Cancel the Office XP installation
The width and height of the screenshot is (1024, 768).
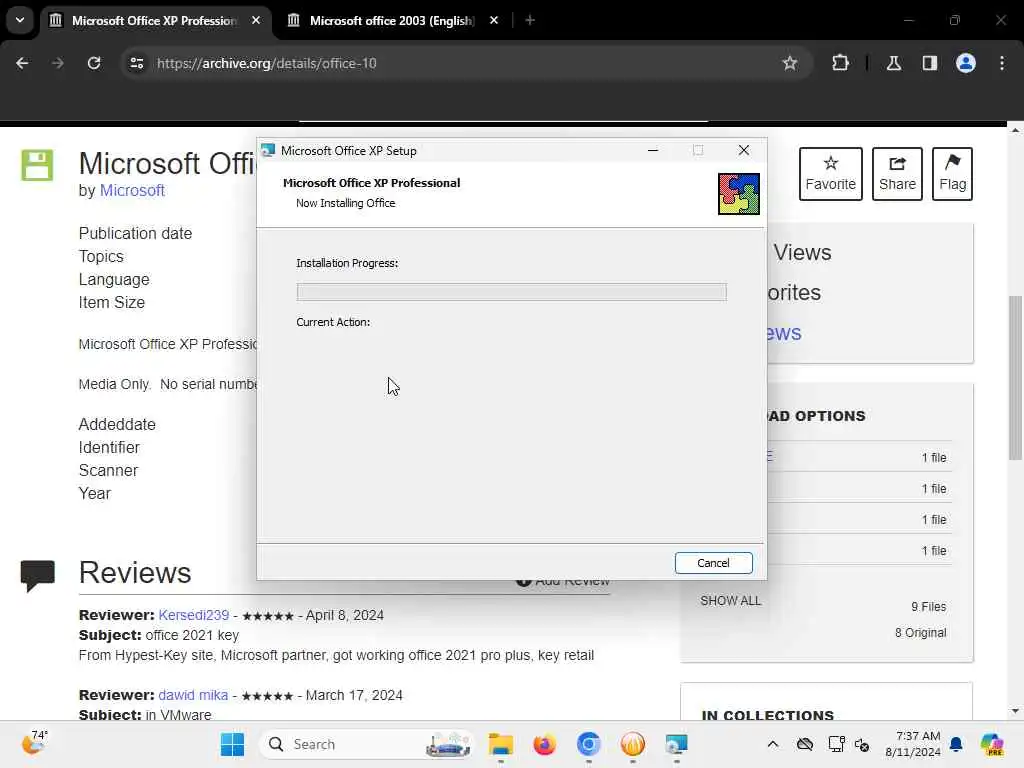tap(713, 563)
